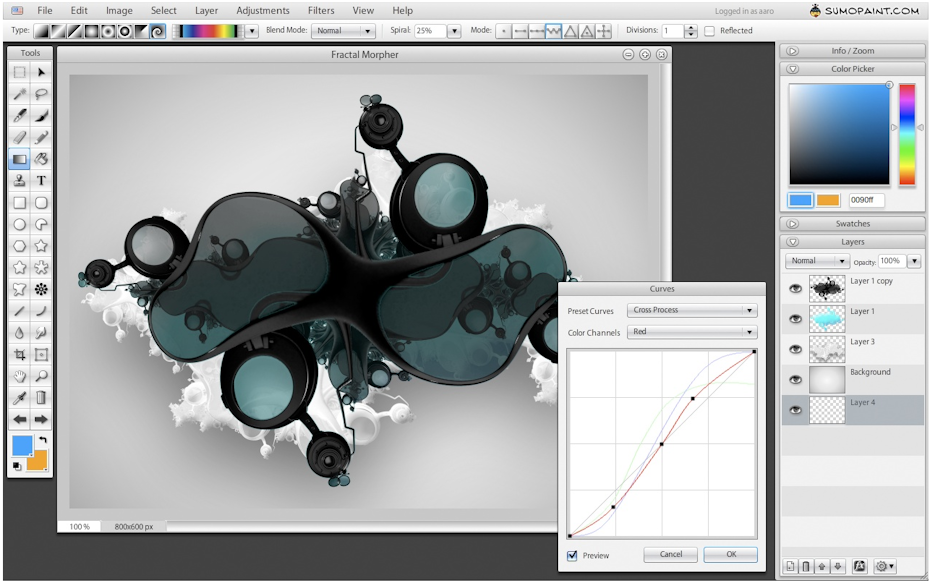
Task: Pick the Lasso tool
Action: click(x=40, y=93)
